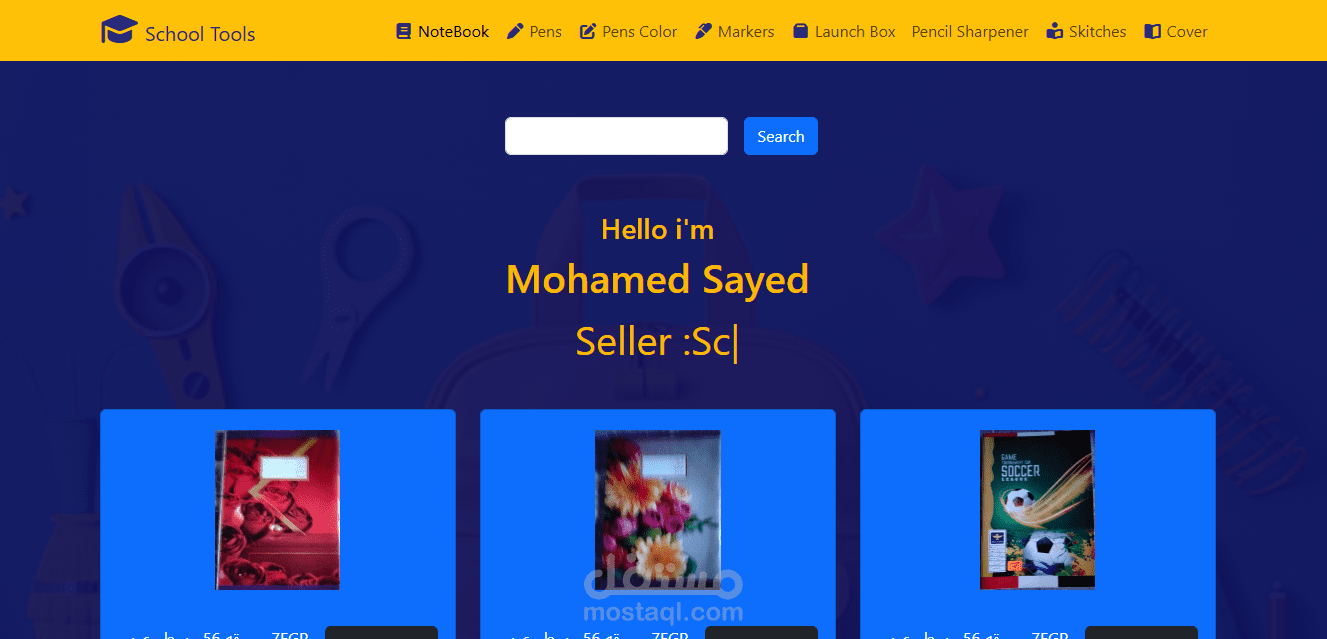Click the marker icon beside Markers
This screenshot has width=1327, height=639.
pos(704,31)
